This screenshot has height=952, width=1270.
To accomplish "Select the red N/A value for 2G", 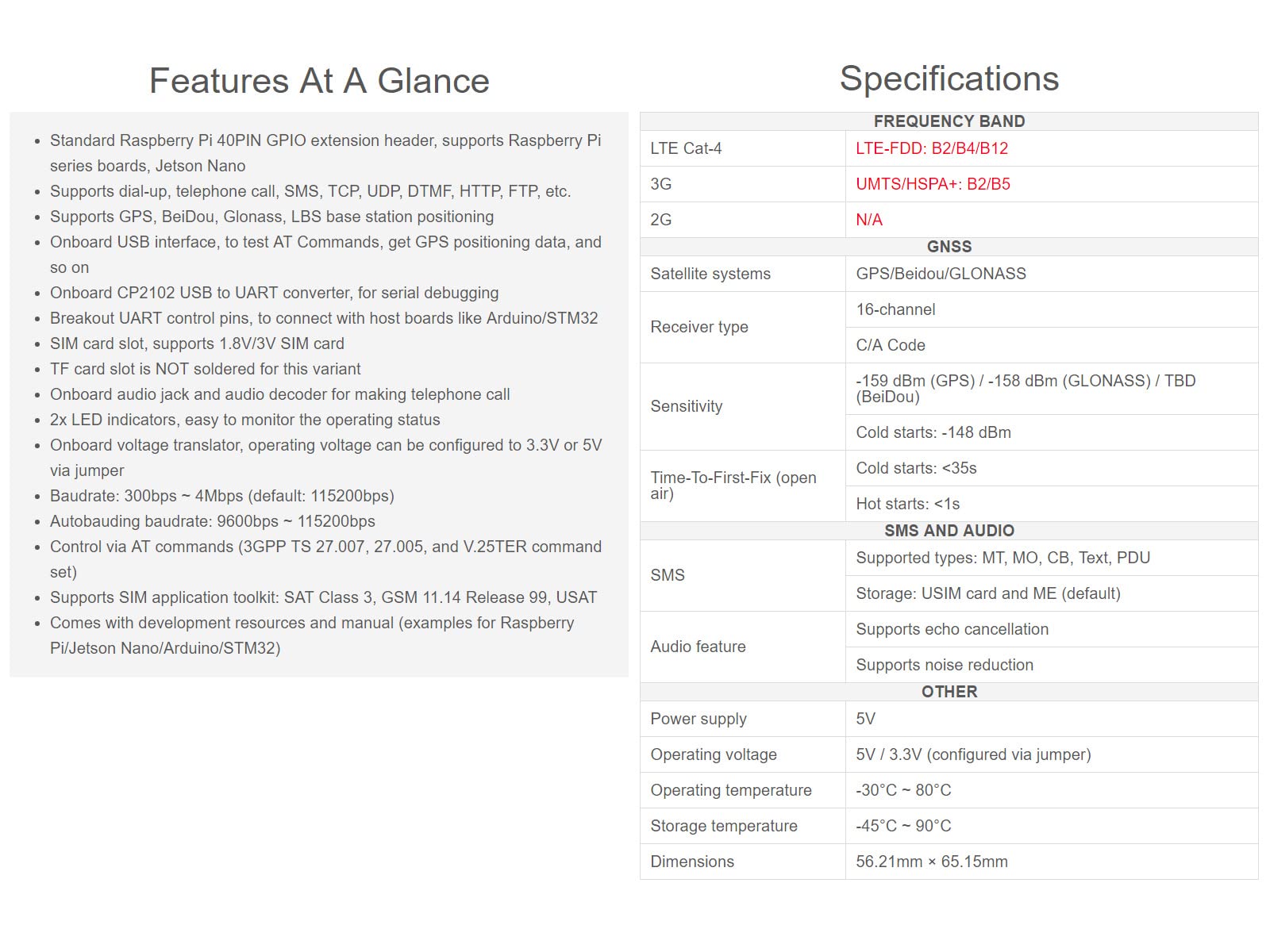I will pyautogui.click(x=869, y=220).
